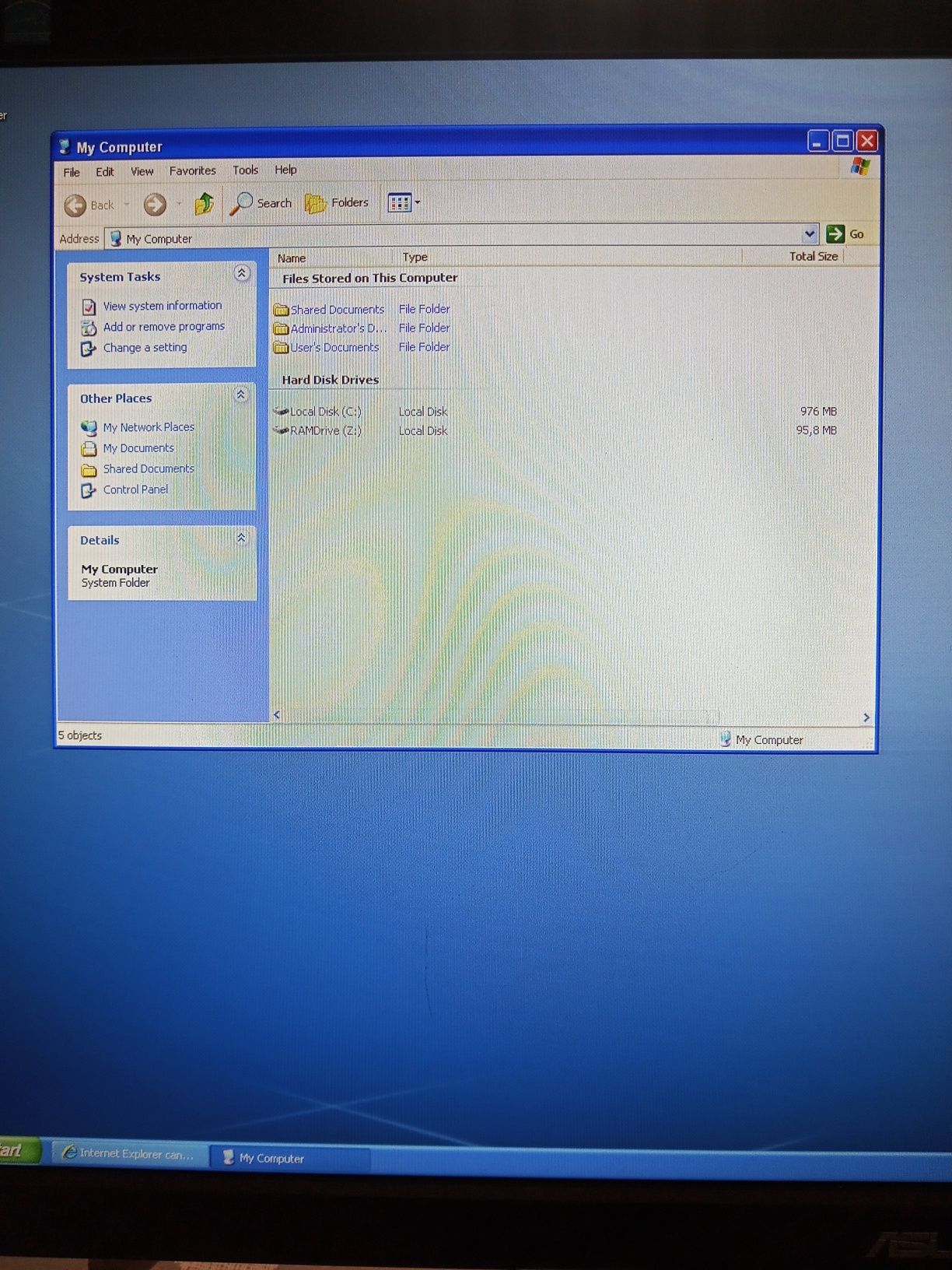
Task: Close the My Computer window
Action: tap(866, 141)
